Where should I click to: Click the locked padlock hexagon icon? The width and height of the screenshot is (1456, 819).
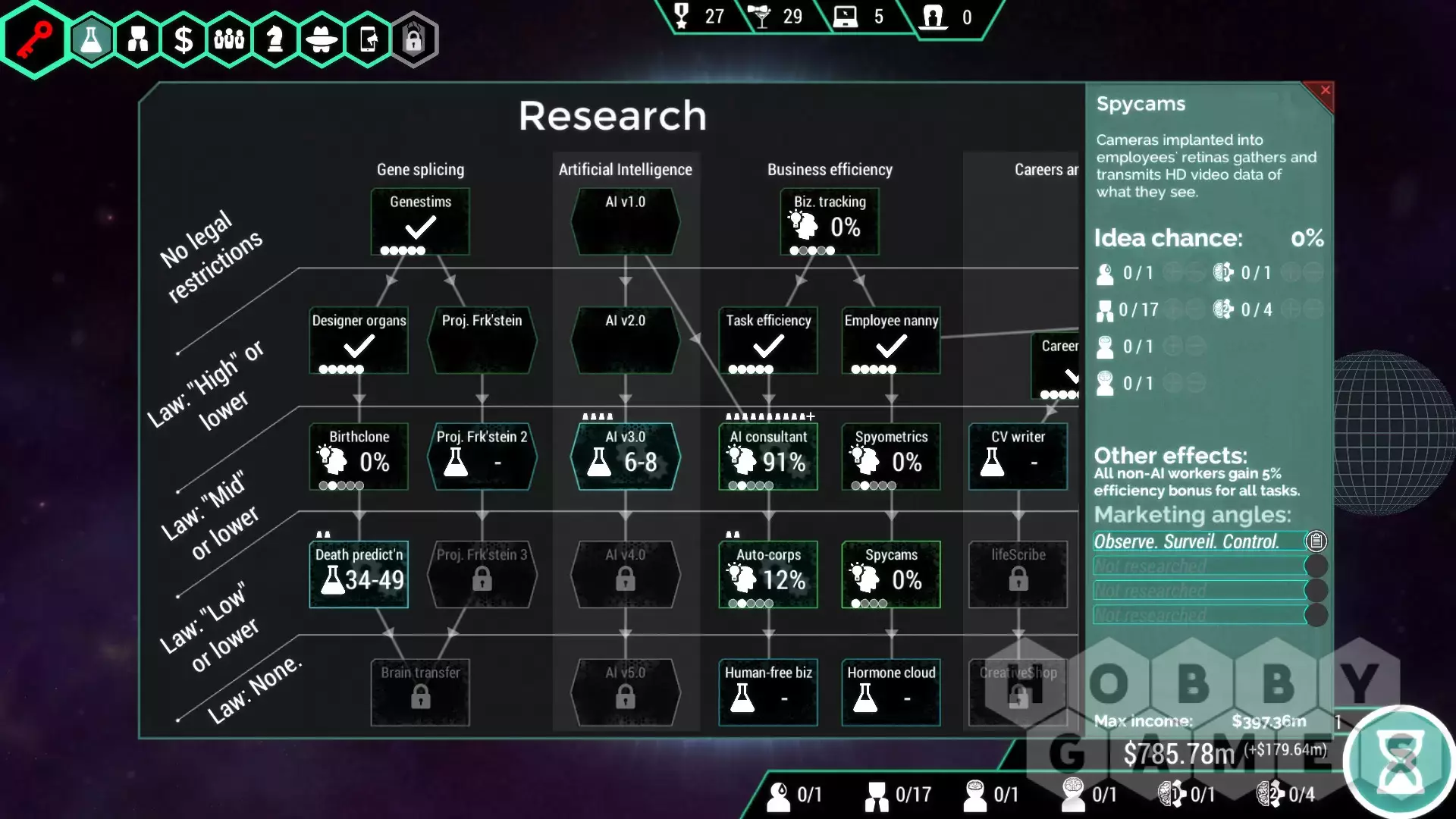(x=413, y=39)
